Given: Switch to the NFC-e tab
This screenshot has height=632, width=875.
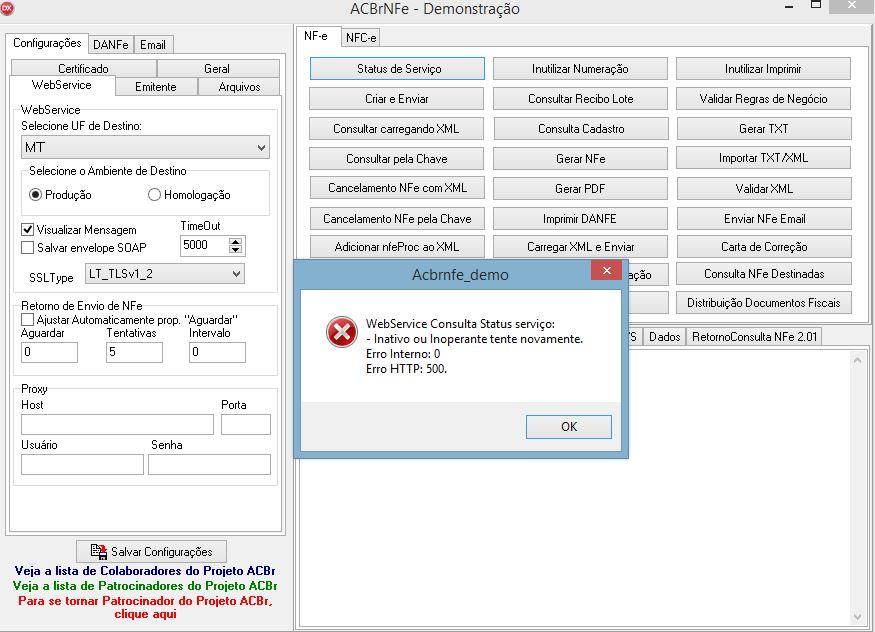Looking at the screenshot, I should point(361,37).
